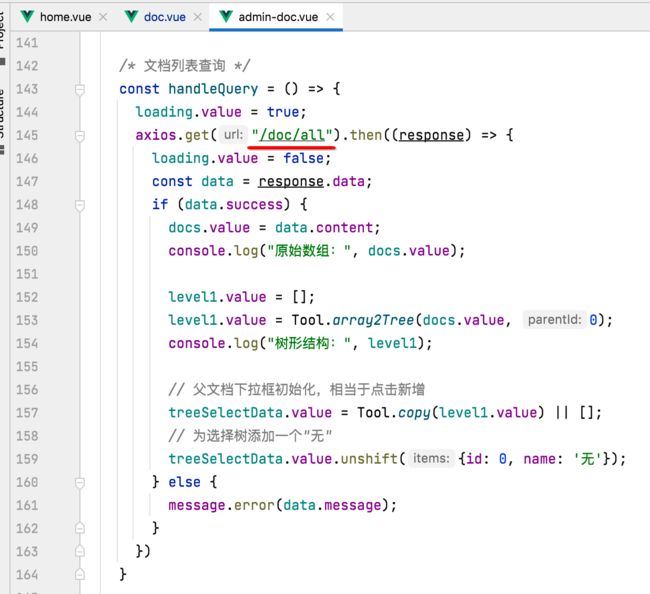
Task: Click the copy method on line 157
Action: (414, 413)
